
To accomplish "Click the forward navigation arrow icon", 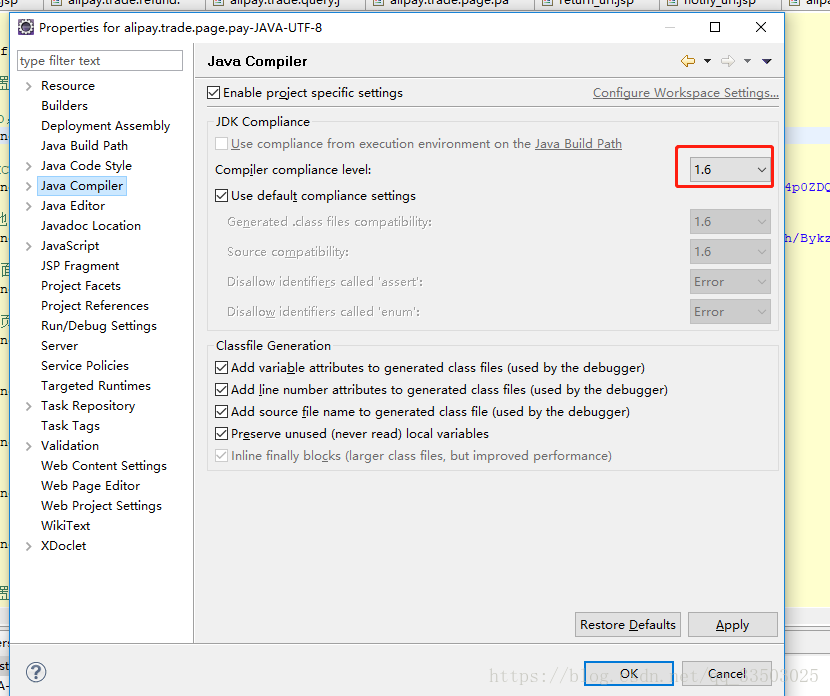I will pos(728,61).
